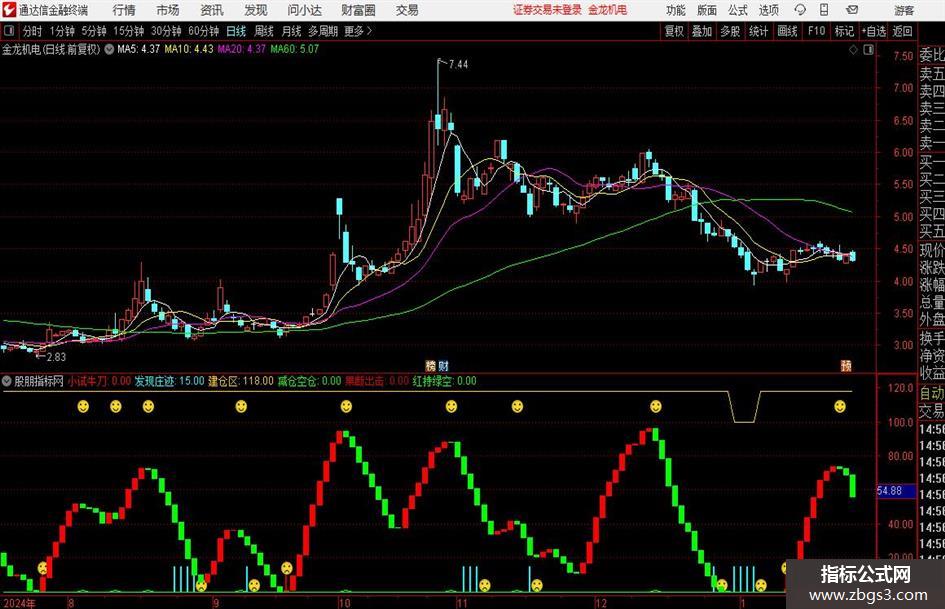Viewport: 945px width, 609px height.
Task: Expand the 更多 periods dropdown
Action: [x=358, y=31]
